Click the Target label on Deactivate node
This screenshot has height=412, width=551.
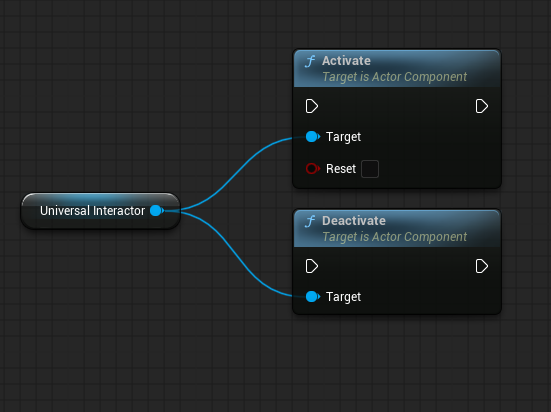[343, 297]
